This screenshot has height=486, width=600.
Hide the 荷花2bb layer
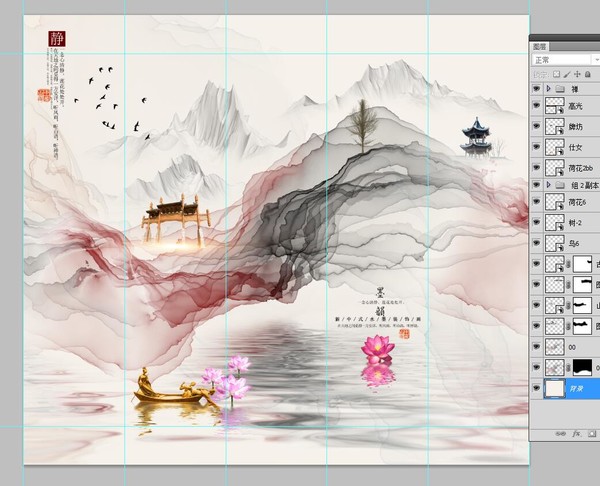[536, 168]
